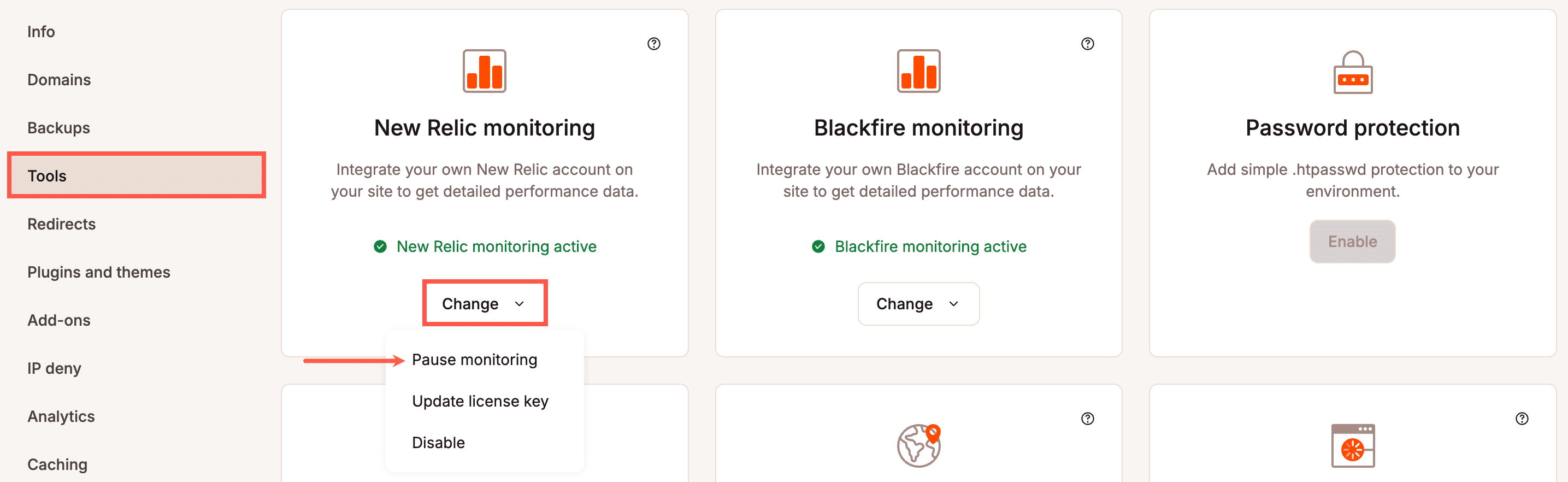Image resolution: width=1568 pixels, height=482 pixels.
Task: Choose Disable in the Change menu
Action: pyautogui.click(x=438, y=442)
